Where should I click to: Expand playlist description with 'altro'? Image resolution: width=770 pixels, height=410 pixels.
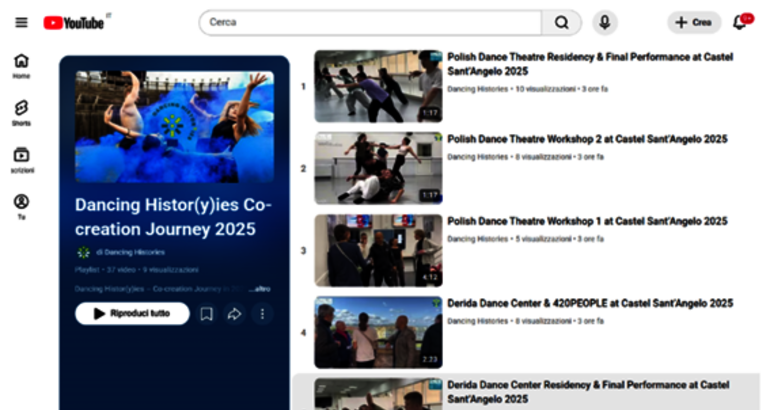[x=260, y=289]
